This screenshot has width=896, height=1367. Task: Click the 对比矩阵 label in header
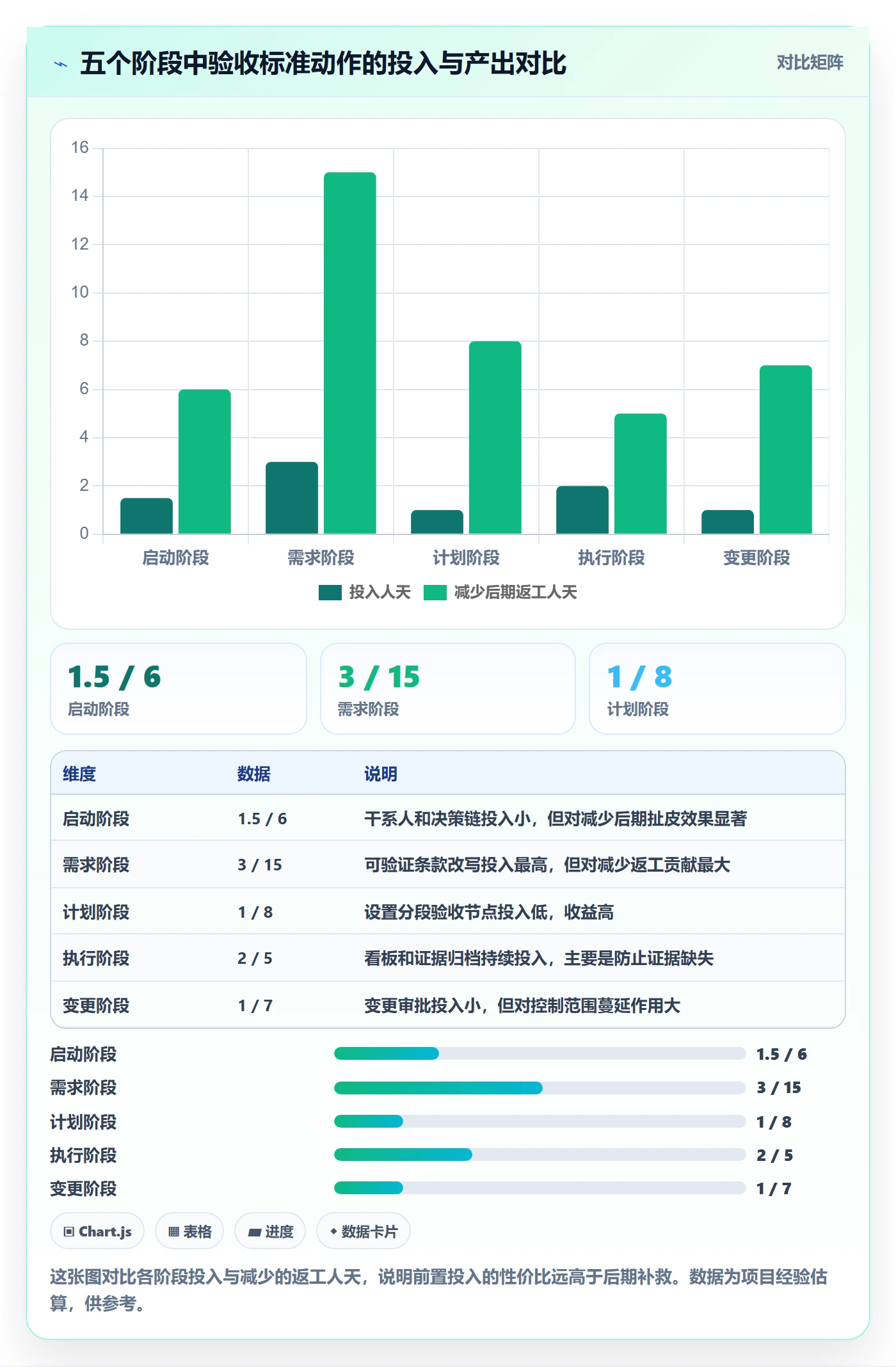[x=810, y=62]
